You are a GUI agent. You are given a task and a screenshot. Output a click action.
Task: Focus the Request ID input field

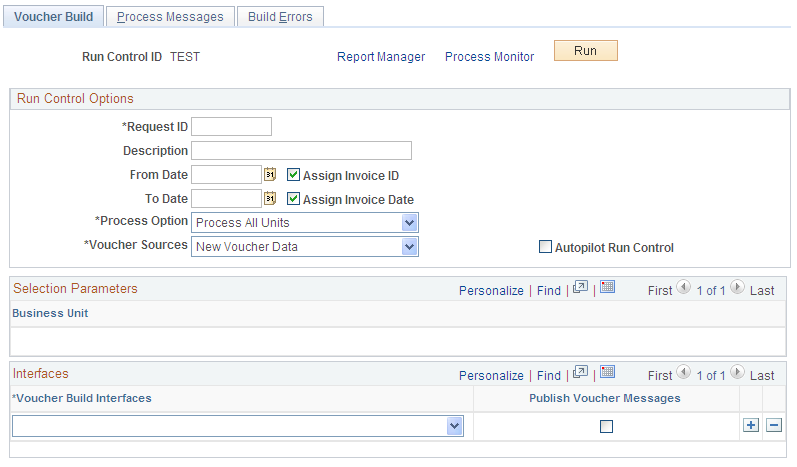[231, 127]
